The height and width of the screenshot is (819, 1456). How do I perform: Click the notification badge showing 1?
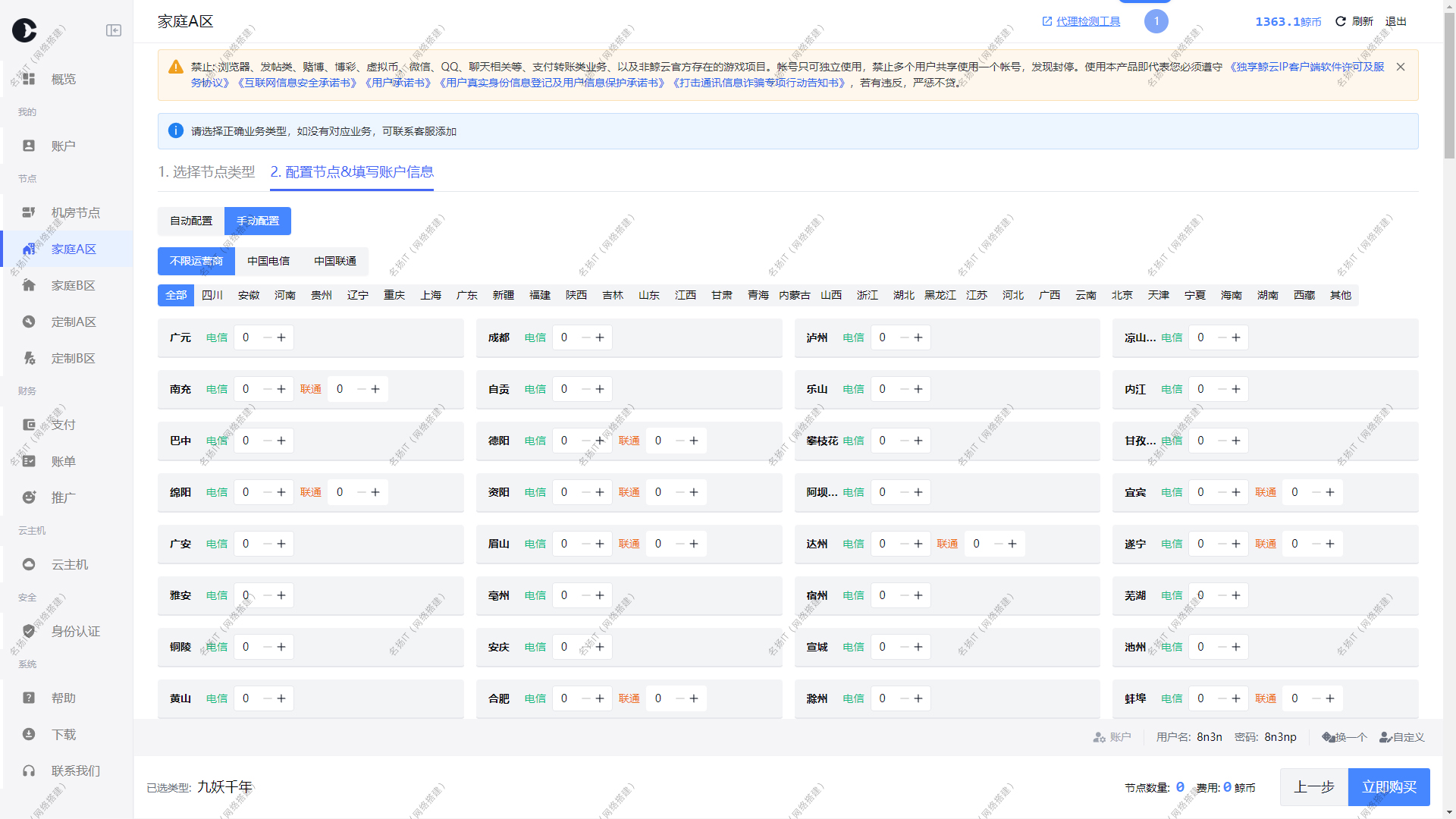click(1156, 21)
